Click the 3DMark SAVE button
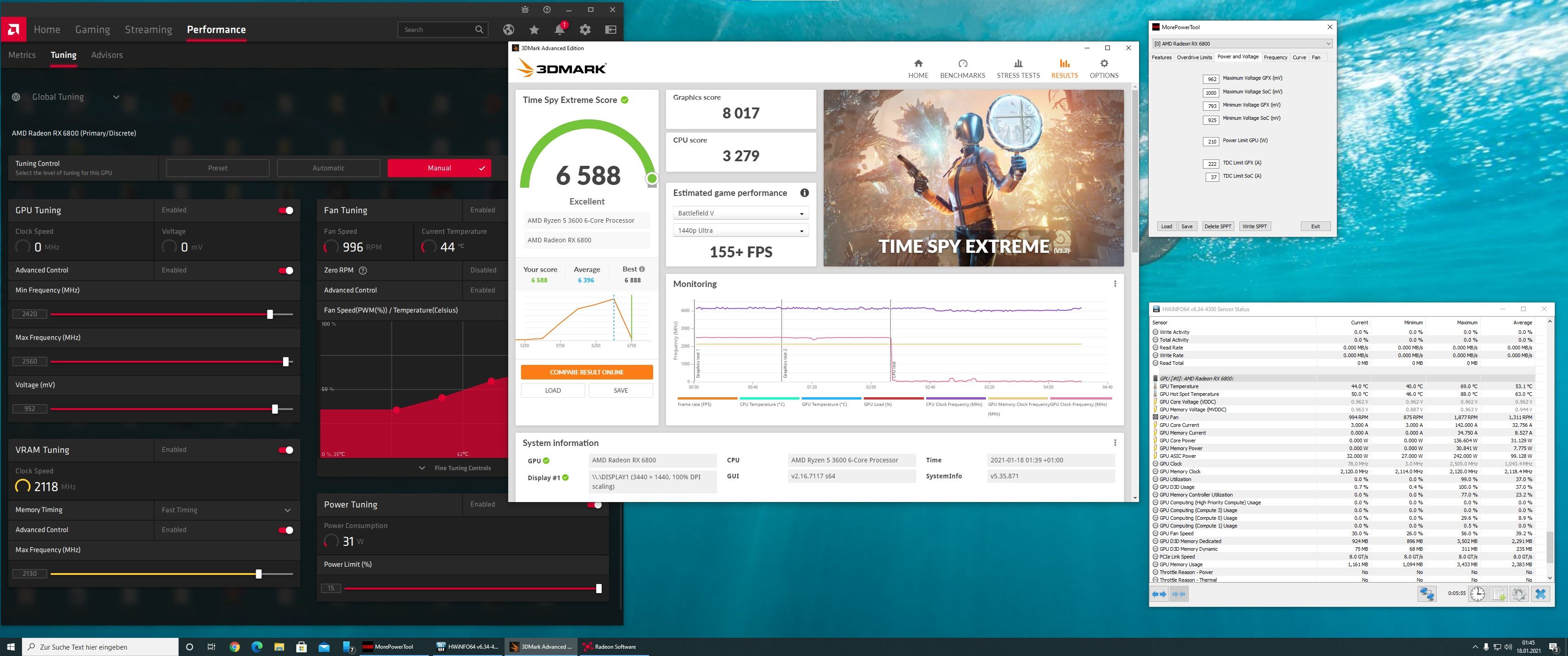The width and height of the screenshot is (1568, 656). [x=620, y=390]
